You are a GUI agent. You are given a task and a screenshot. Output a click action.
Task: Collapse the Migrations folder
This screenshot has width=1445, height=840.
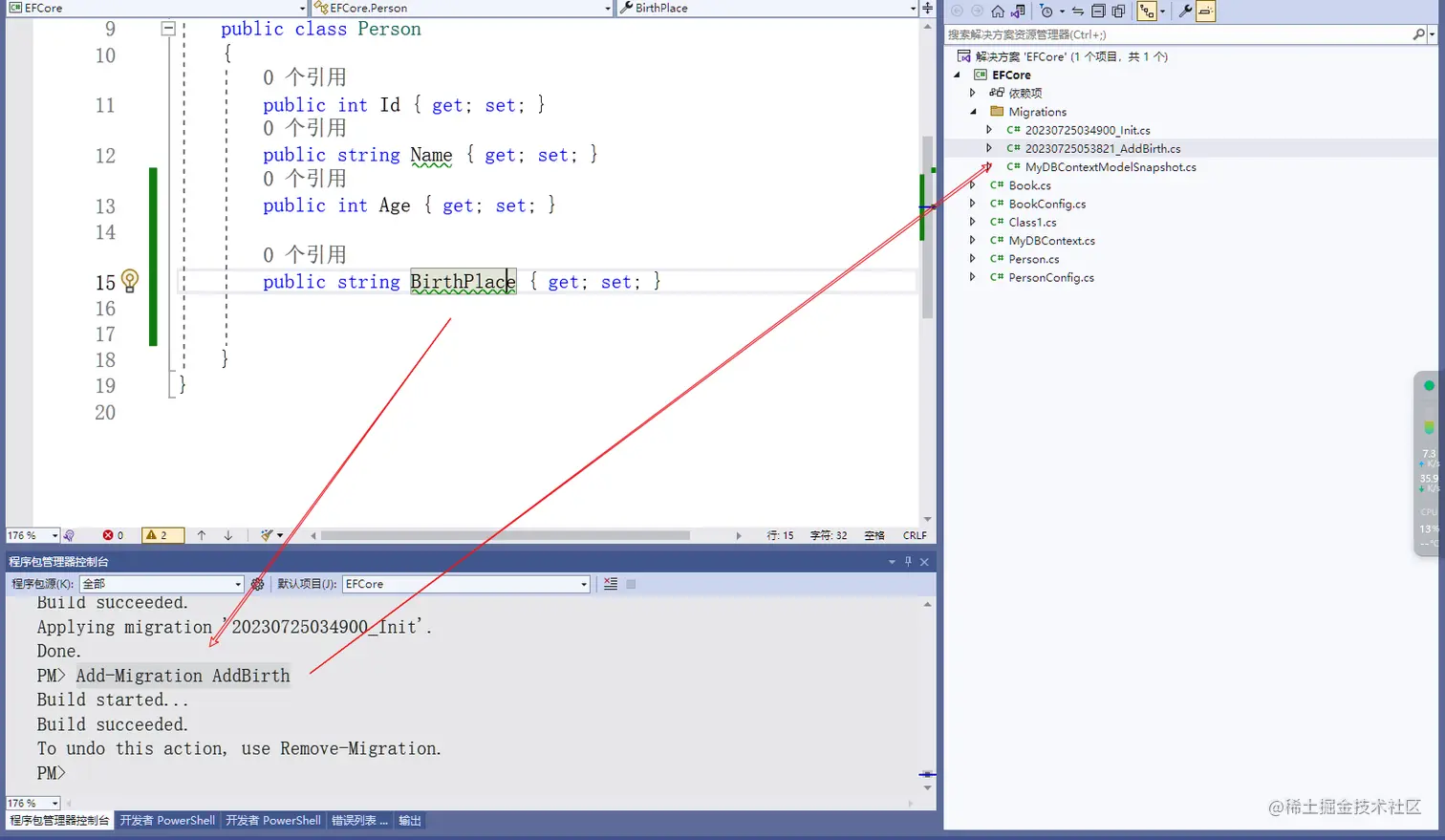973,112
